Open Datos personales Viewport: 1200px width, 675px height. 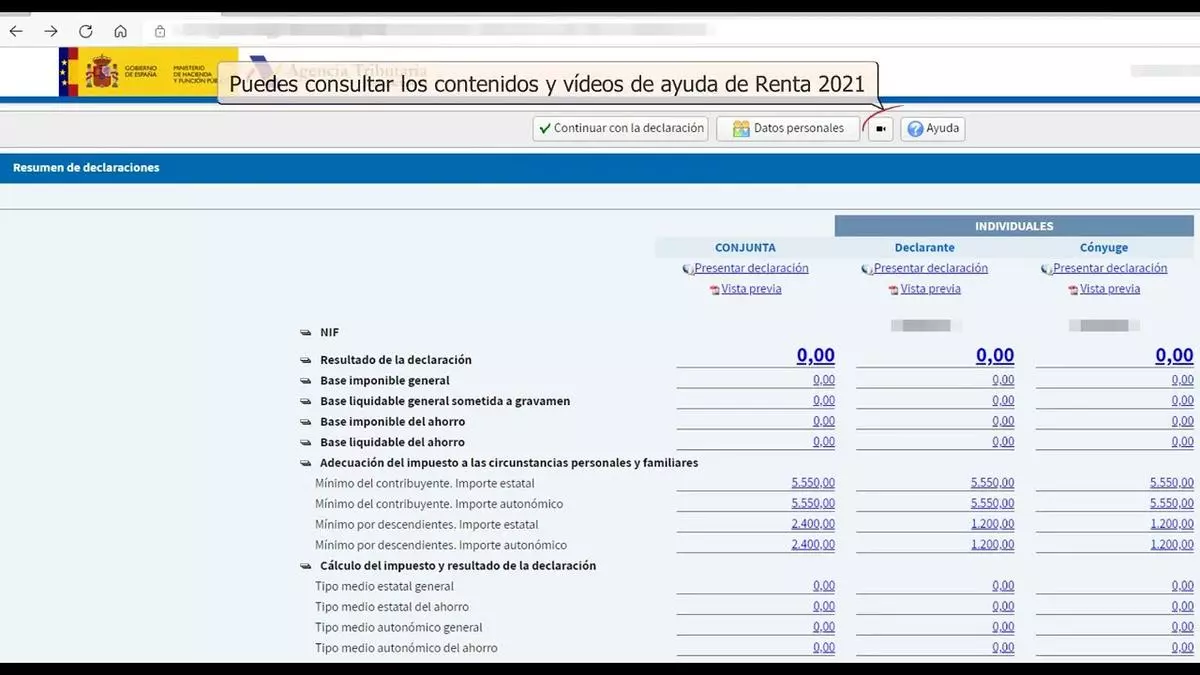coord(788,129)
